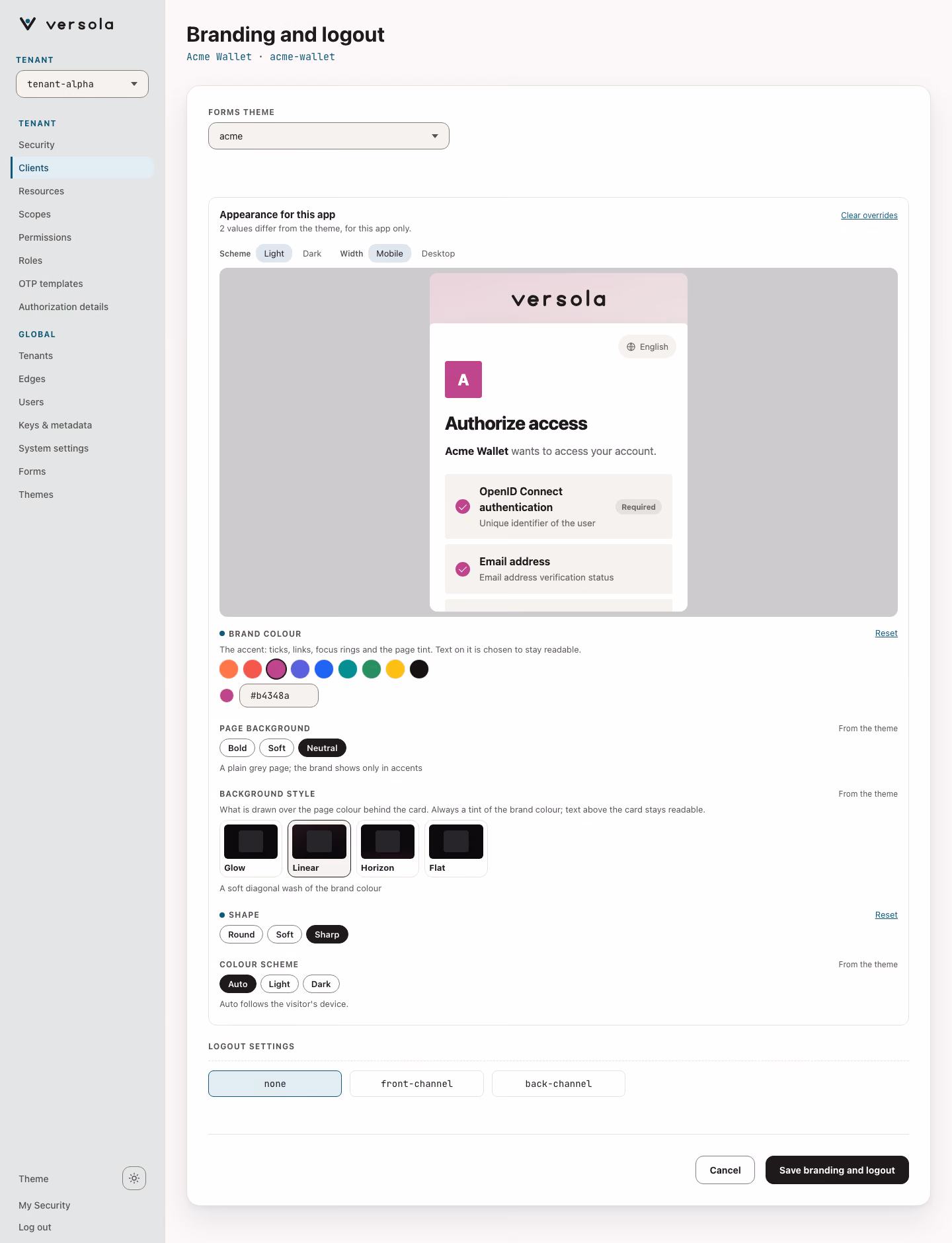The width and height of the screenshot is (952, 1243).
Task: Select Mobile preview width
Action: [389, 254]
